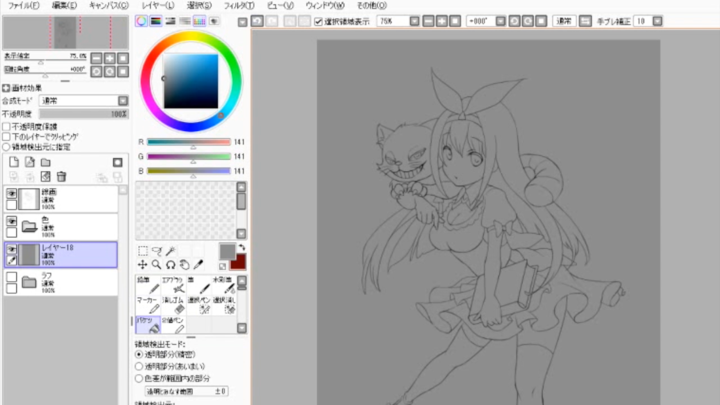
Task: Select the Rotate view tool
Action: pos(170,264)
